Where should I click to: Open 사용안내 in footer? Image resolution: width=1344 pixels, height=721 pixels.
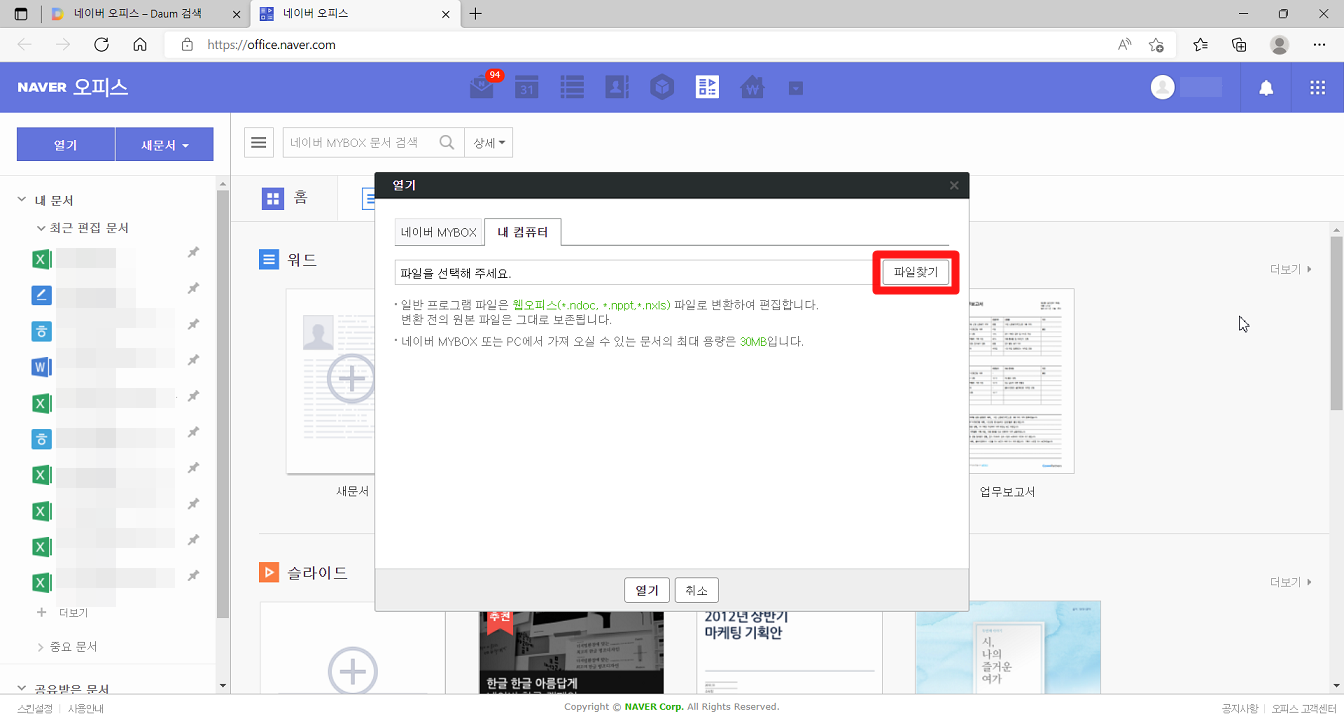(85, 708)
